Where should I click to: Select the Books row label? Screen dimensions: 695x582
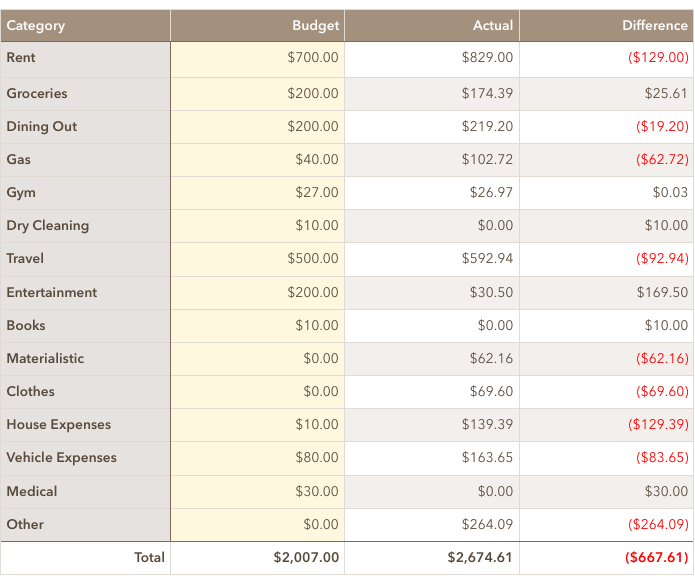click(x=85, y=326)
